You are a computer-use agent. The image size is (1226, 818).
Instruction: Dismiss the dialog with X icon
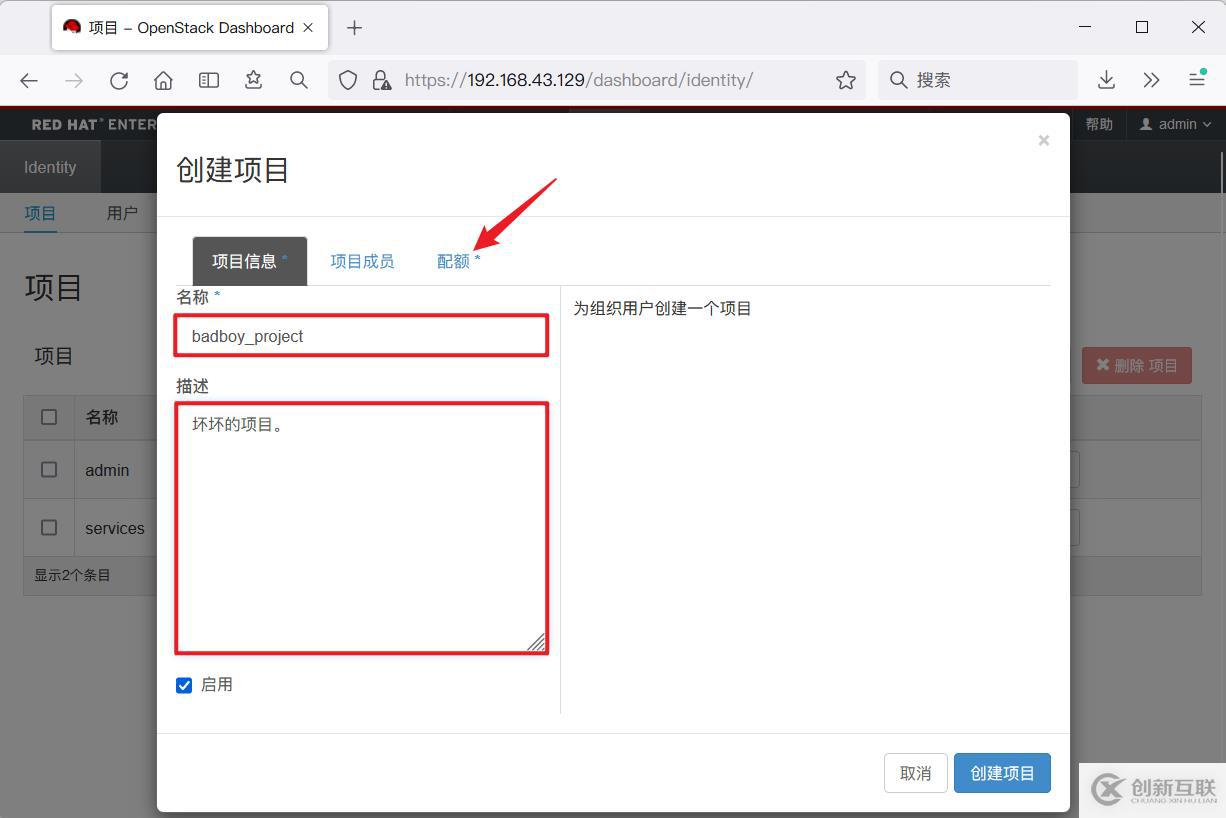(x=1043, y=141)
